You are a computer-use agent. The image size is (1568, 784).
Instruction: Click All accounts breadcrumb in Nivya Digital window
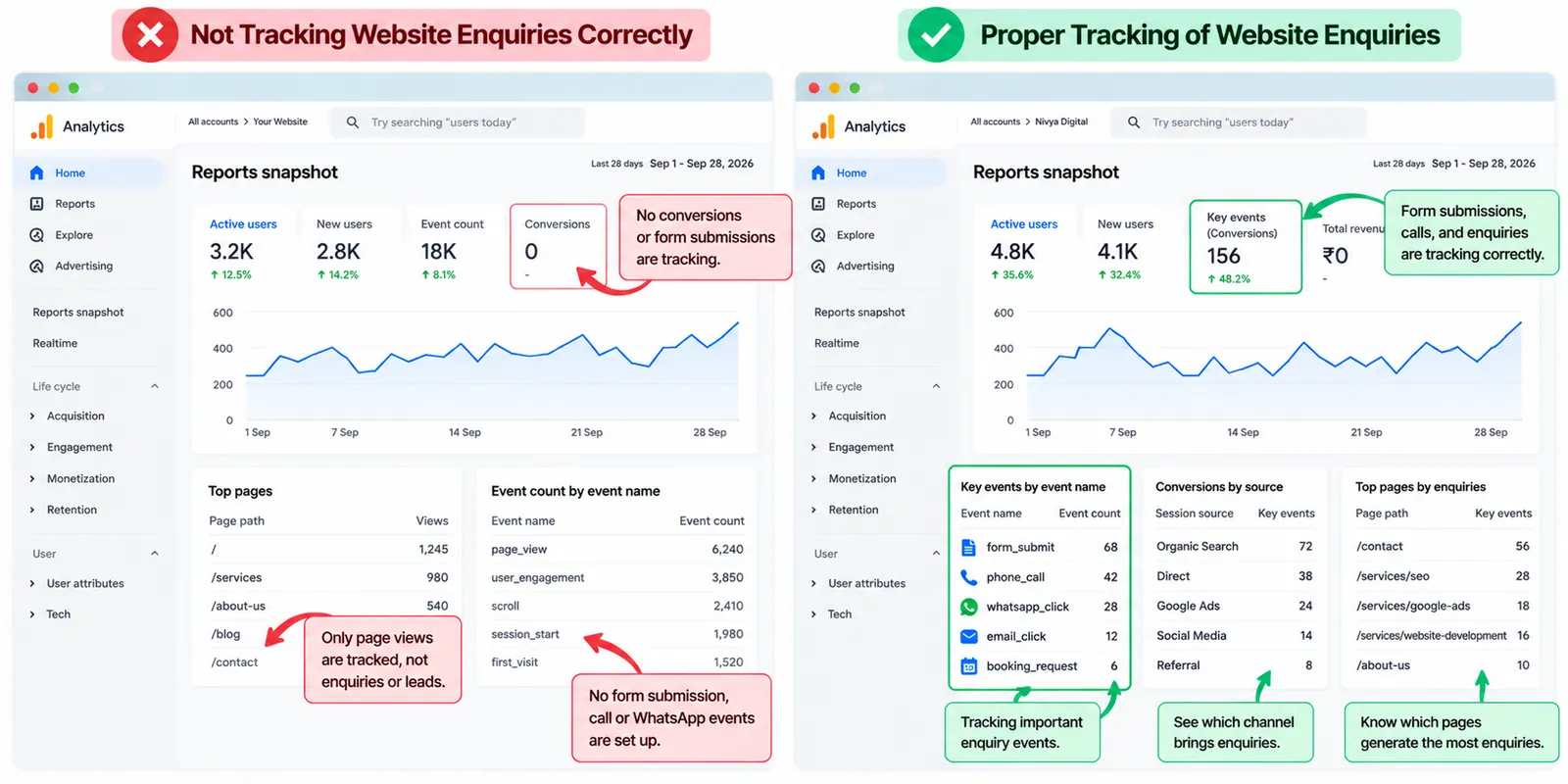[x=996, y=122]
